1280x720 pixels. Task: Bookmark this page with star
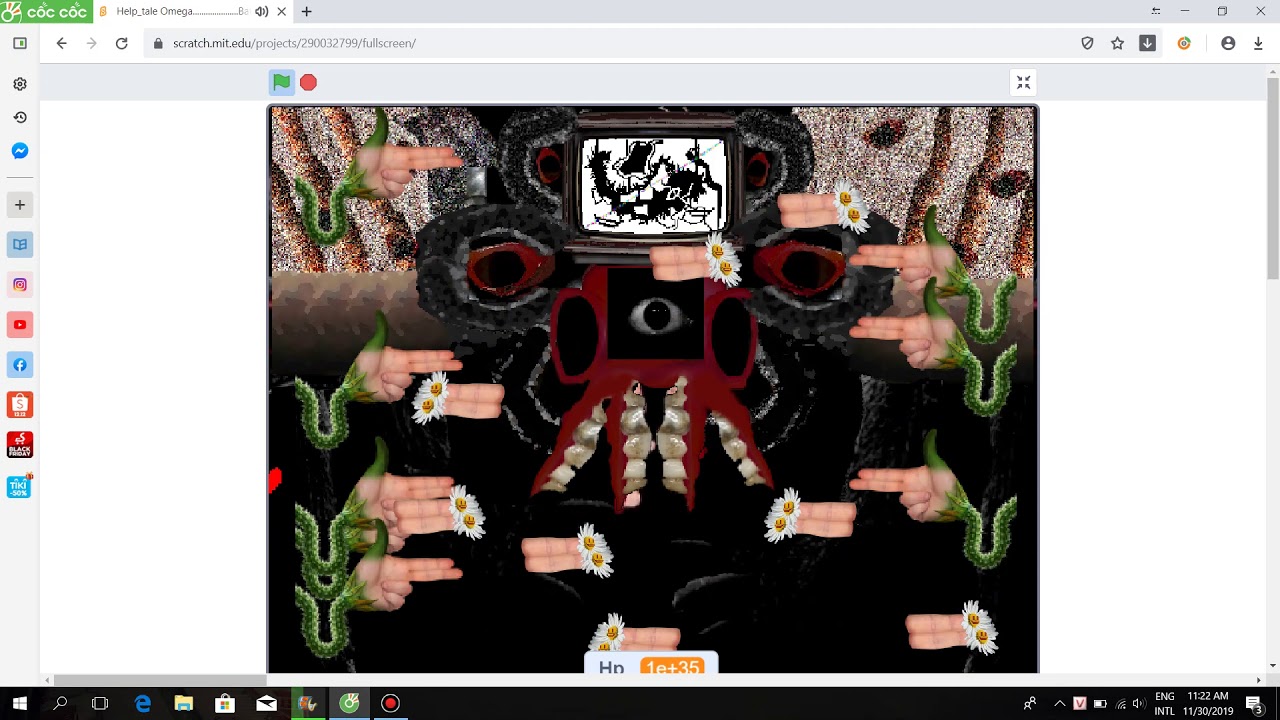(1117, 43)
